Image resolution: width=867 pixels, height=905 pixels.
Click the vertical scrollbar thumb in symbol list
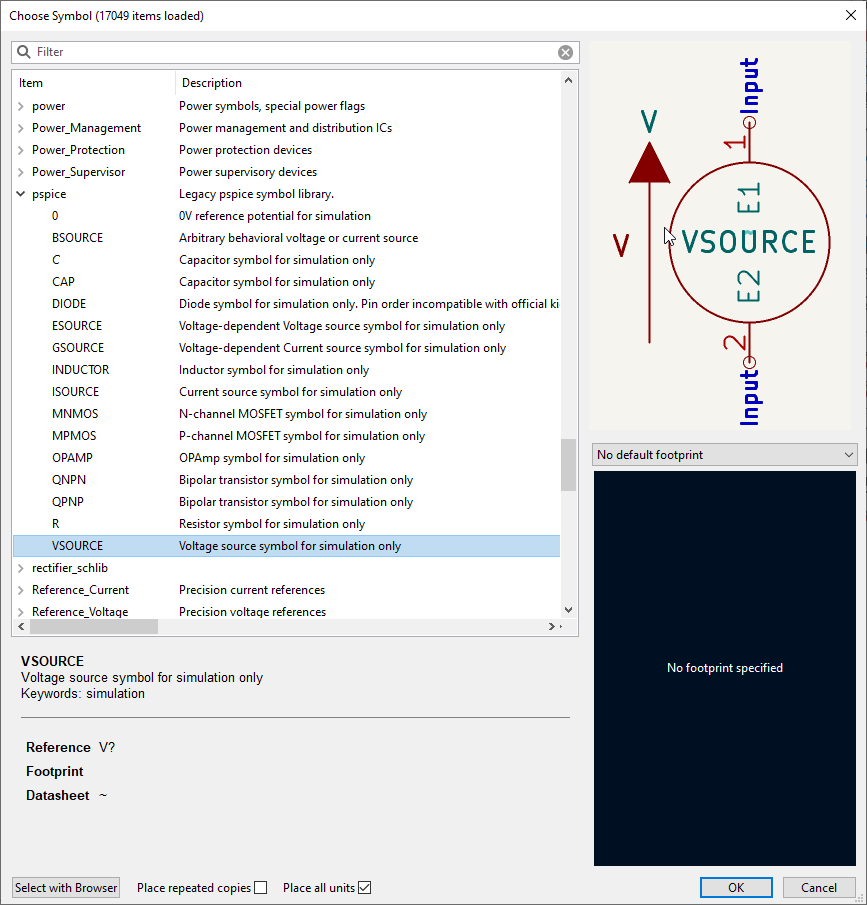(x=568, y=465)
